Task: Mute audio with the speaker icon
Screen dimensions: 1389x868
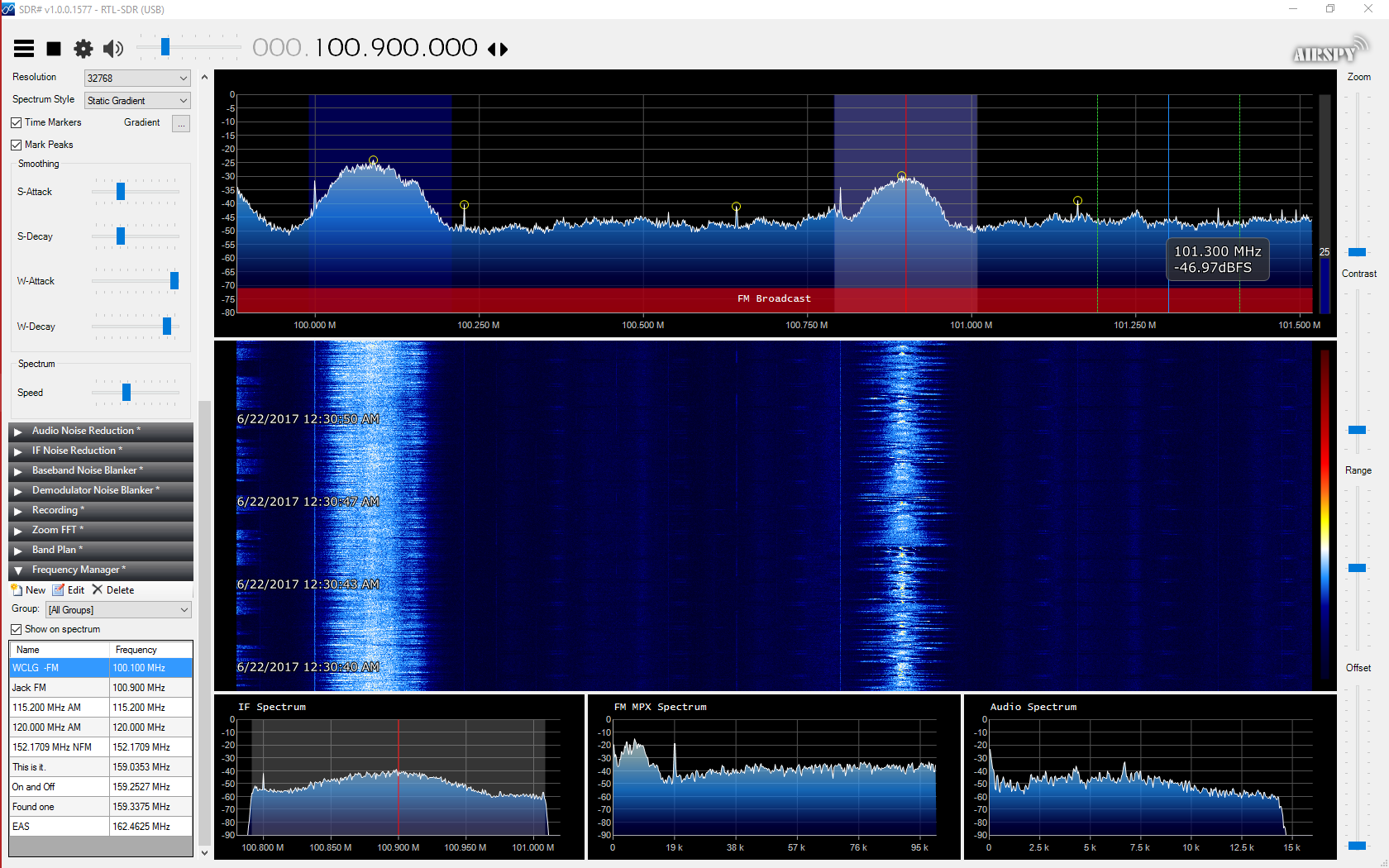Action: (x=113, y=49)
